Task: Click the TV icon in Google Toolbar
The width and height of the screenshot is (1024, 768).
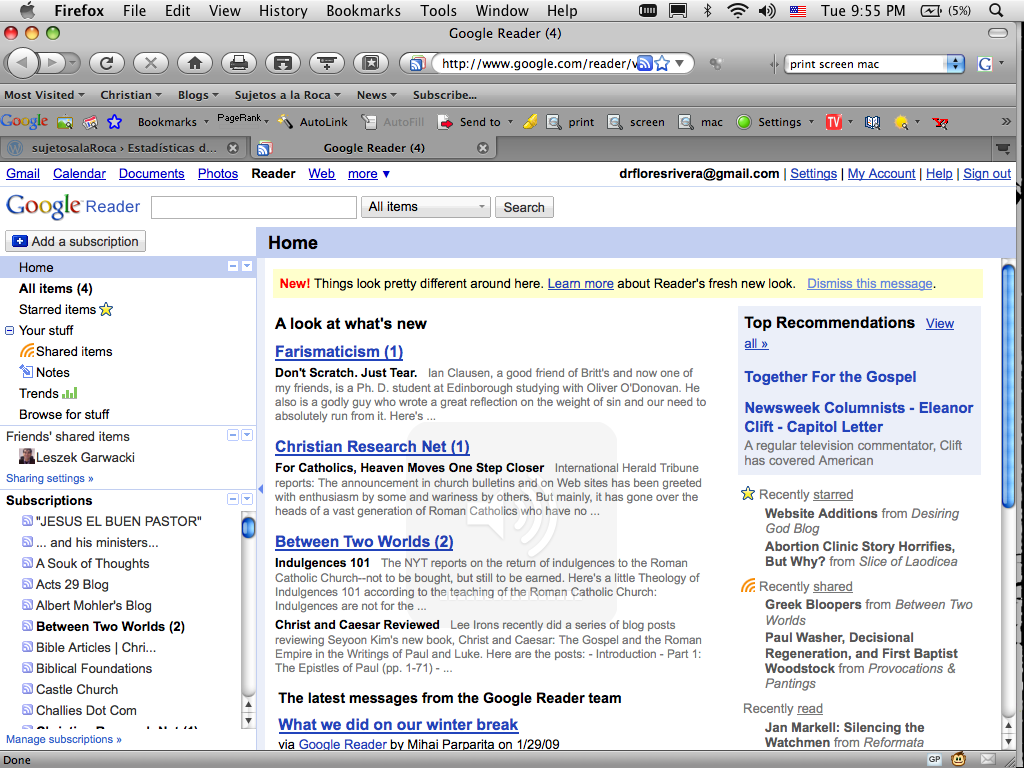Action: (x=833, y=122)
